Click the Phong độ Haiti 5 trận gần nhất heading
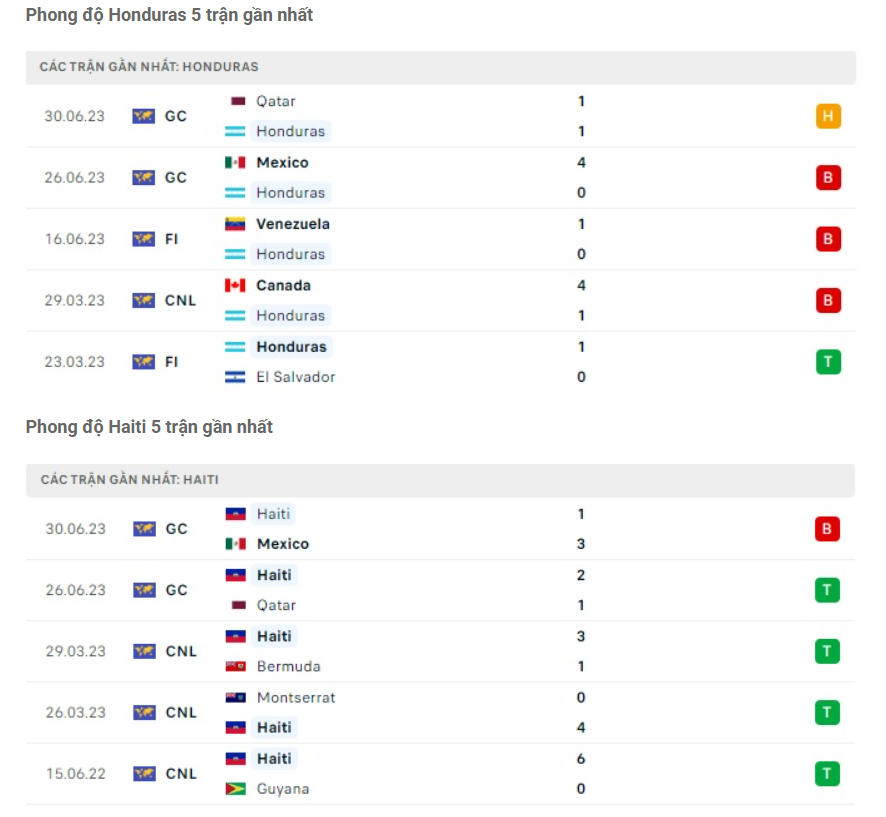Screen dimensions: 886x817 click(148, 427)
